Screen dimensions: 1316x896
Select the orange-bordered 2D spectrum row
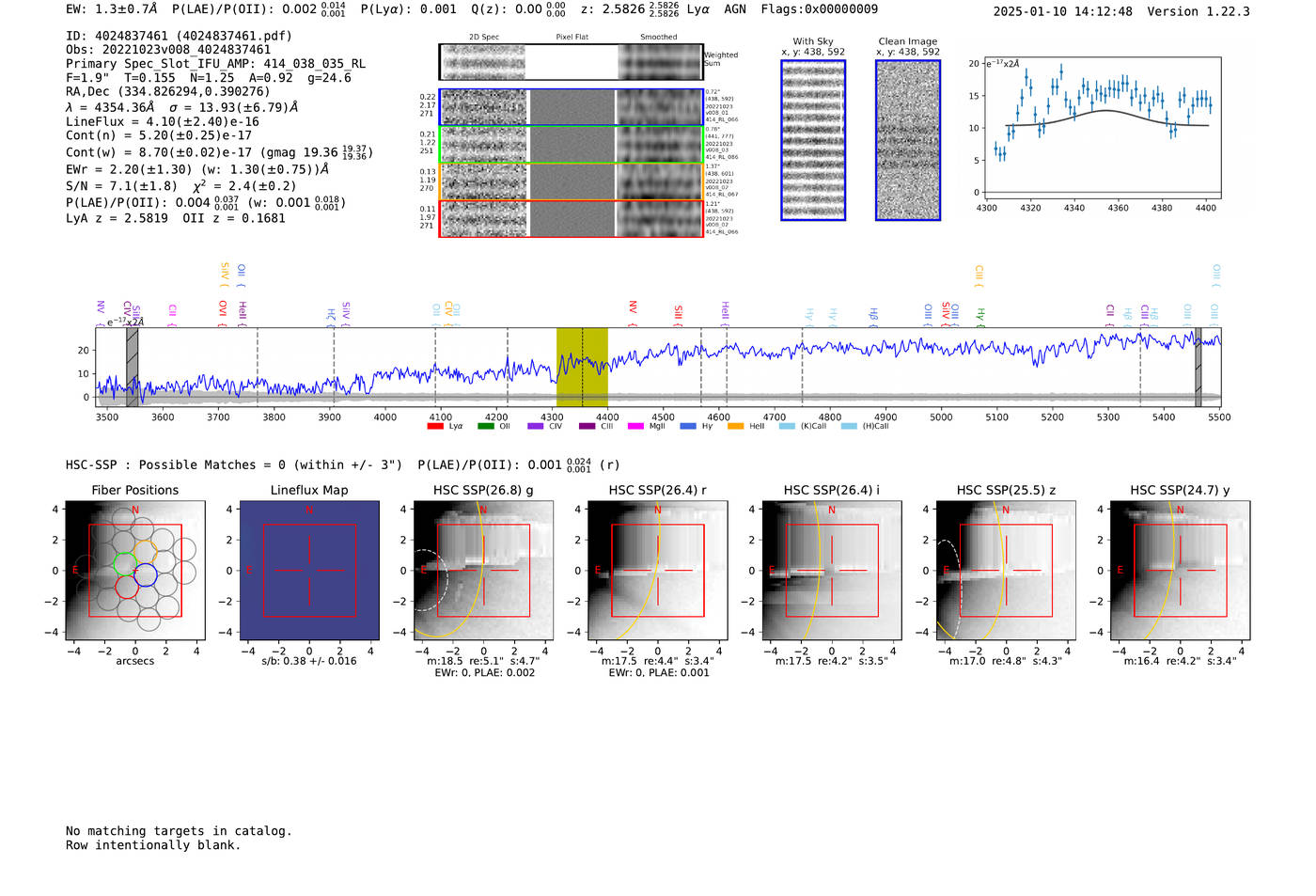(571, 181)
